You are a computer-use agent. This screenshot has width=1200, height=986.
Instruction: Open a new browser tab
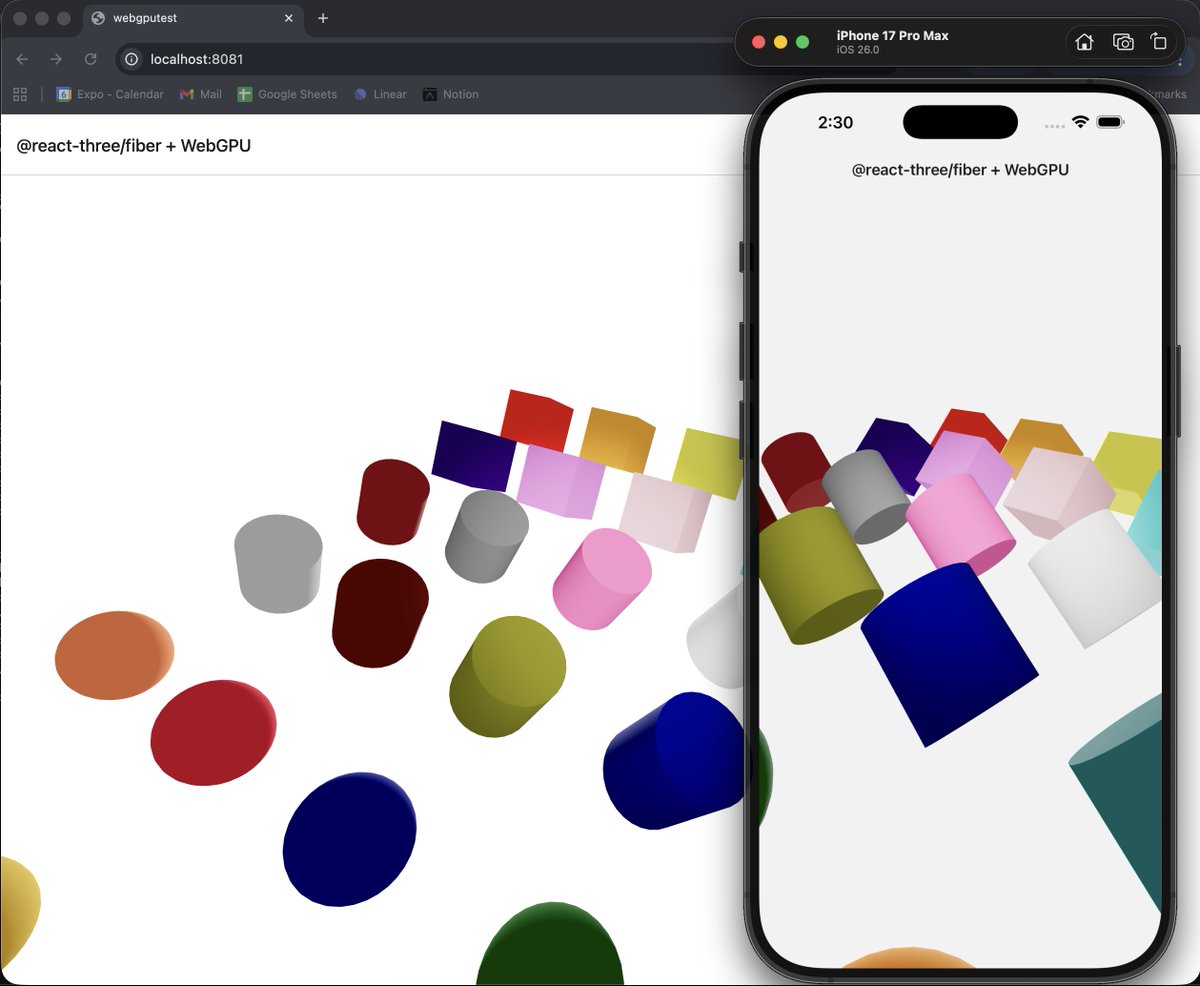tap(323, 18)
